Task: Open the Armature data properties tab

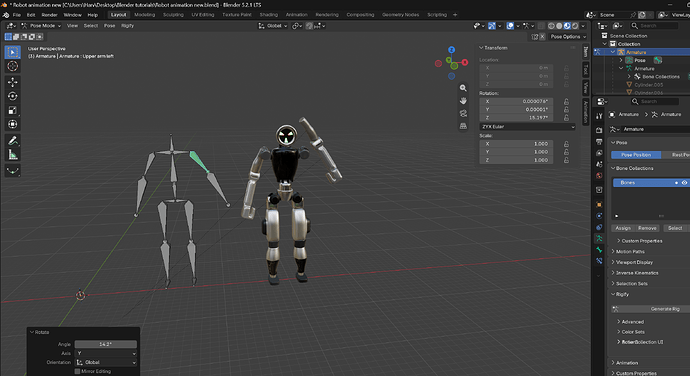Action: coord(599,238)
